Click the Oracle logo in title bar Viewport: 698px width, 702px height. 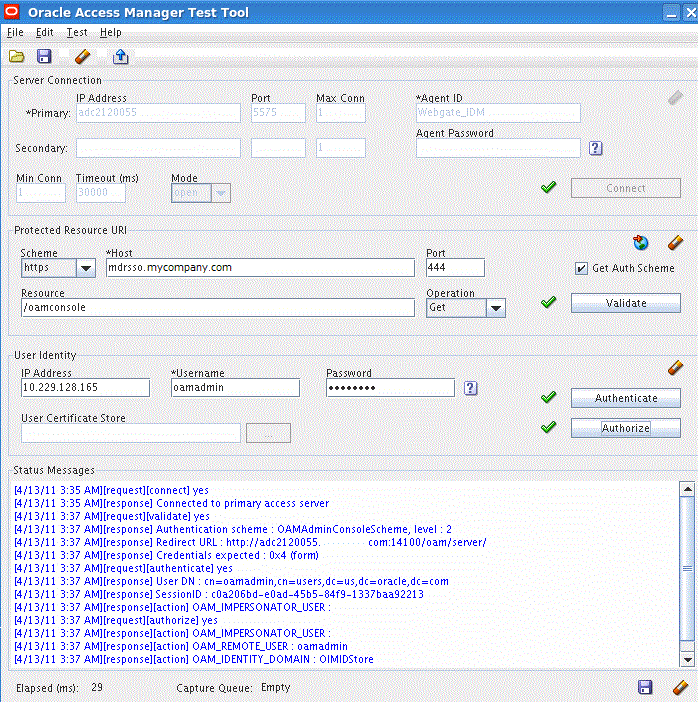coord(11,12)
